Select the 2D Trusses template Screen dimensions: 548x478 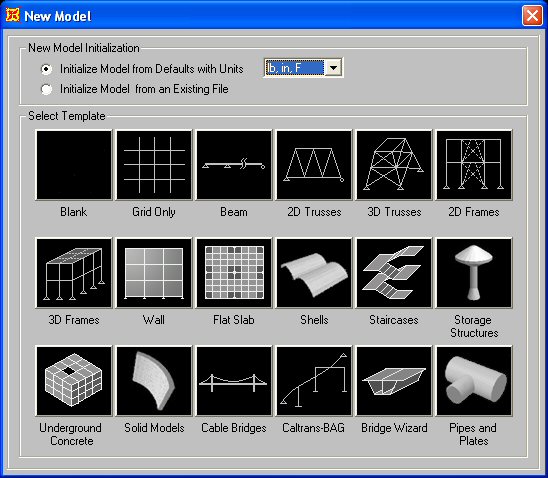tap(314, 165)
